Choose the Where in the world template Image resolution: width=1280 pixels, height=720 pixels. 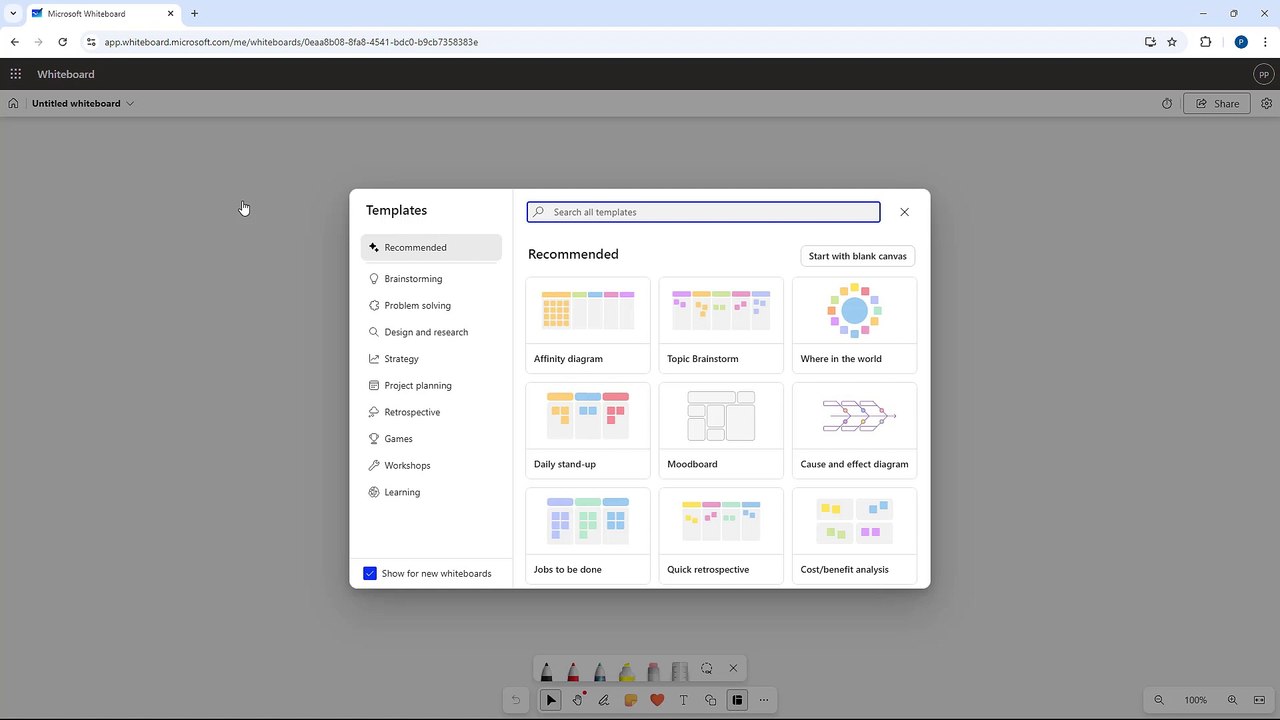[854, 325]
